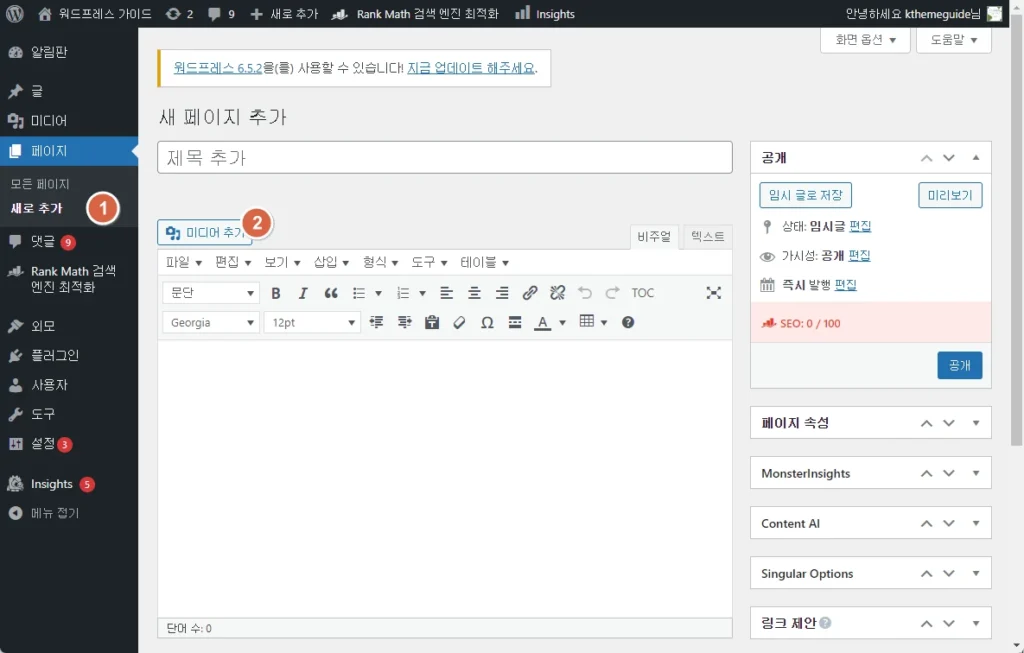Screen dimensions: 1024x653
Task: Insert special character omega icon
Action: pyautogui.click(x=487, y=322)
